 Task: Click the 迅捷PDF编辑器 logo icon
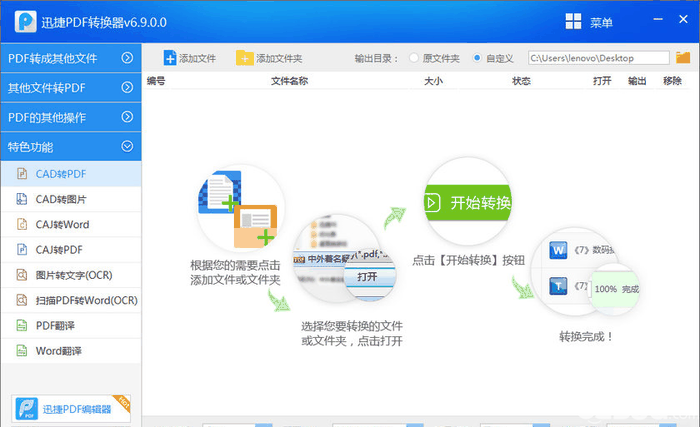coord(26,409)
